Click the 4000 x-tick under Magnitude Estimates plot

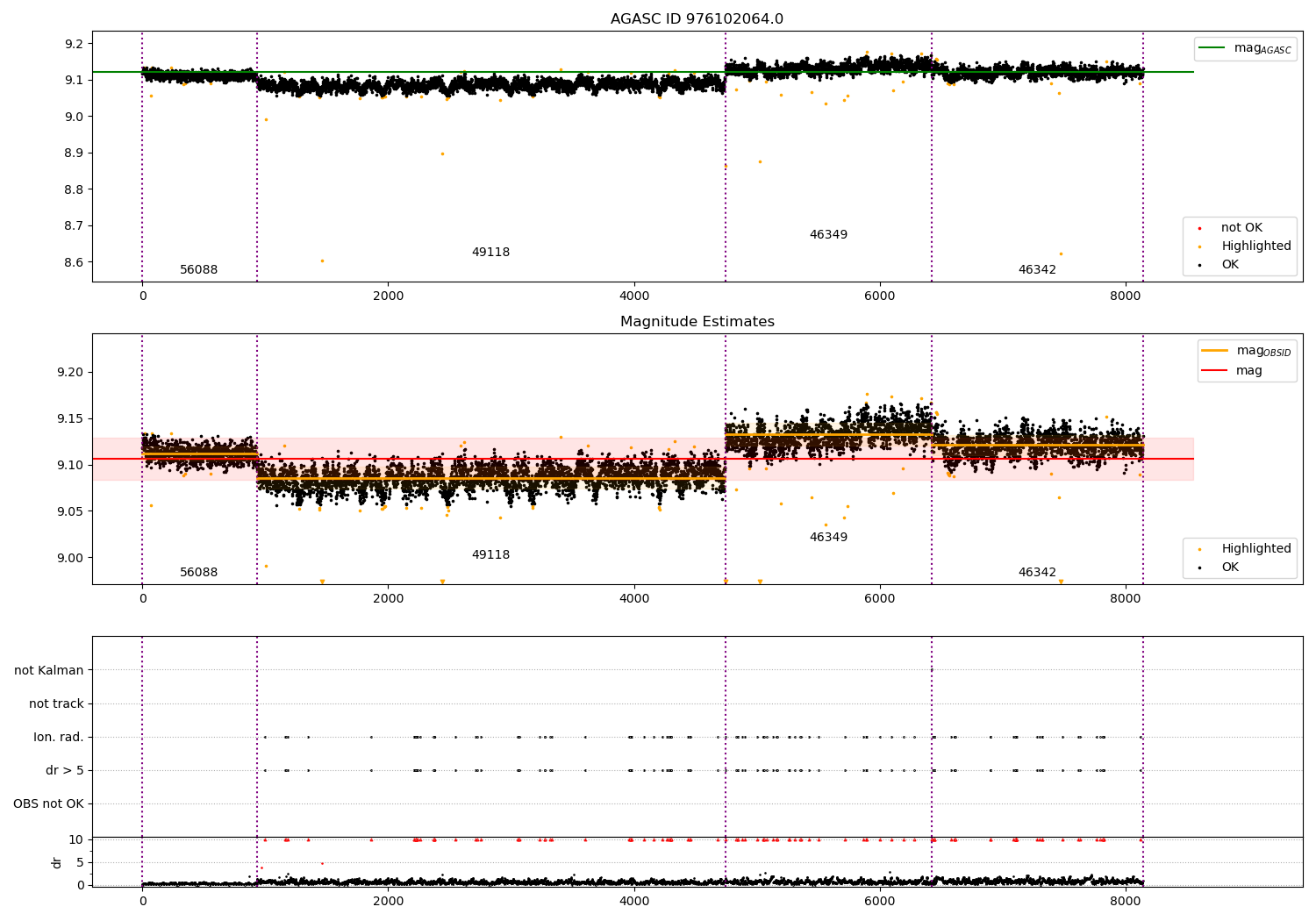633,599
